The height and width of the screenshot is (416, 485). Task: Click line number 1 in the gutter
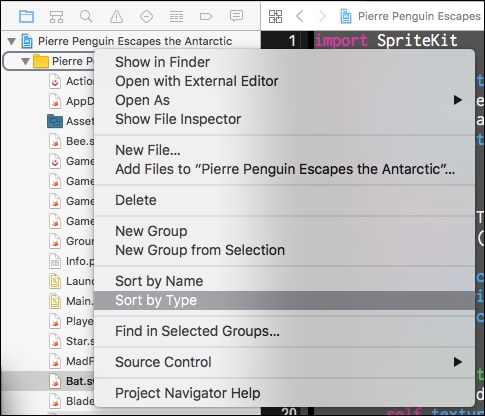coord(292,41)
